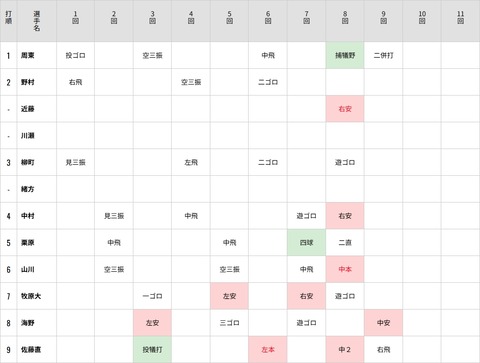Open player 山川 in batting order six

[x=28, y=269]
